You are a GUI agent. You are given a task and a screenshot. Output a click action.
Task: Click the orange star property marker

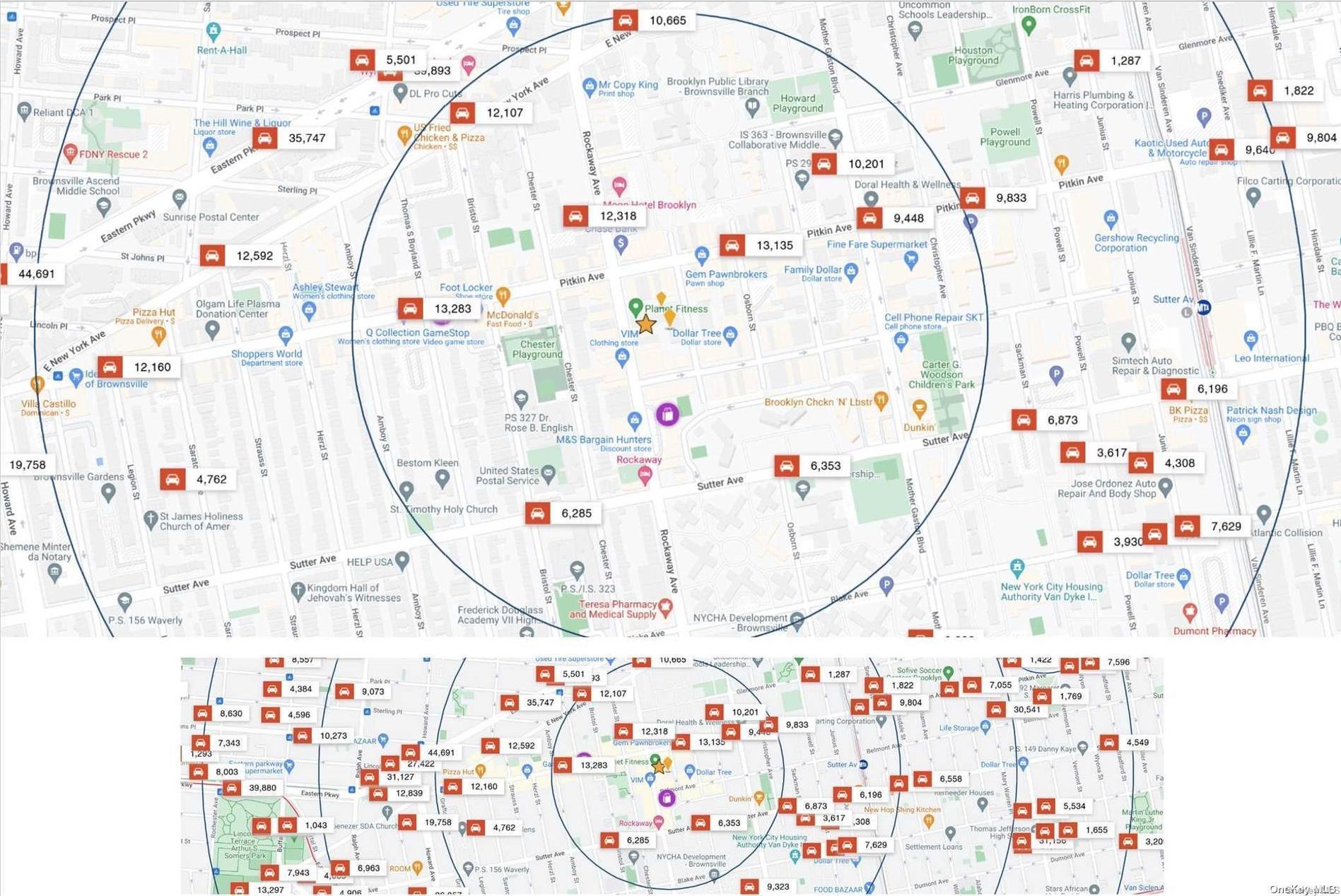click(646, 324)
